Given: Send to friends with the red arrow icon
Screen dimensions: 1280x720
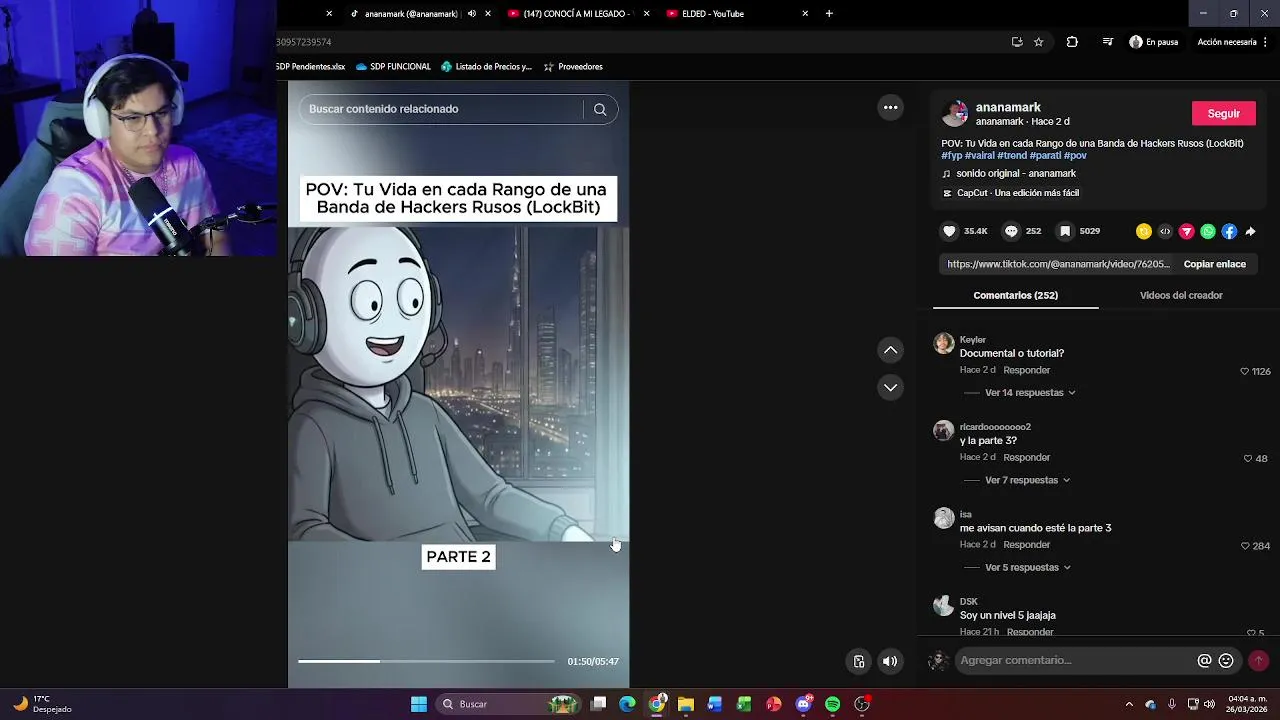Looking at the screenshot, I should click(x=1187, y=231).
